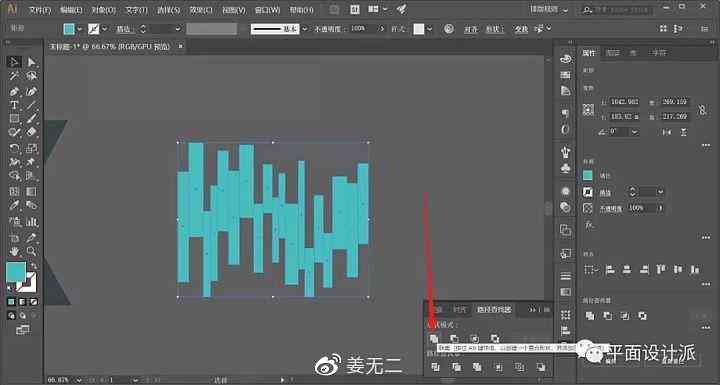
Task: Select the Scale tool
Action: point(31,148)
